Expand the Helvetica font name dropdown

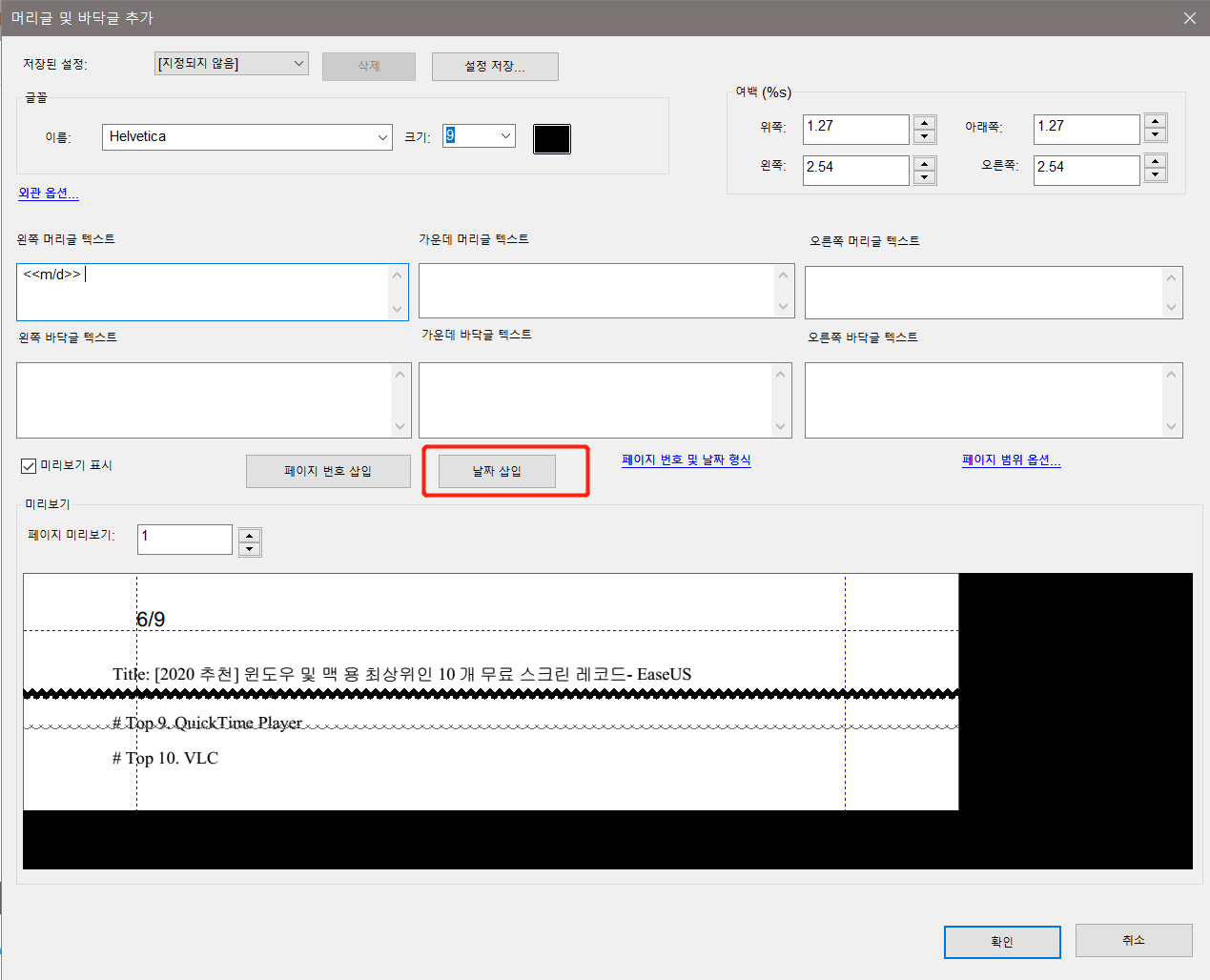pos(382,137)
